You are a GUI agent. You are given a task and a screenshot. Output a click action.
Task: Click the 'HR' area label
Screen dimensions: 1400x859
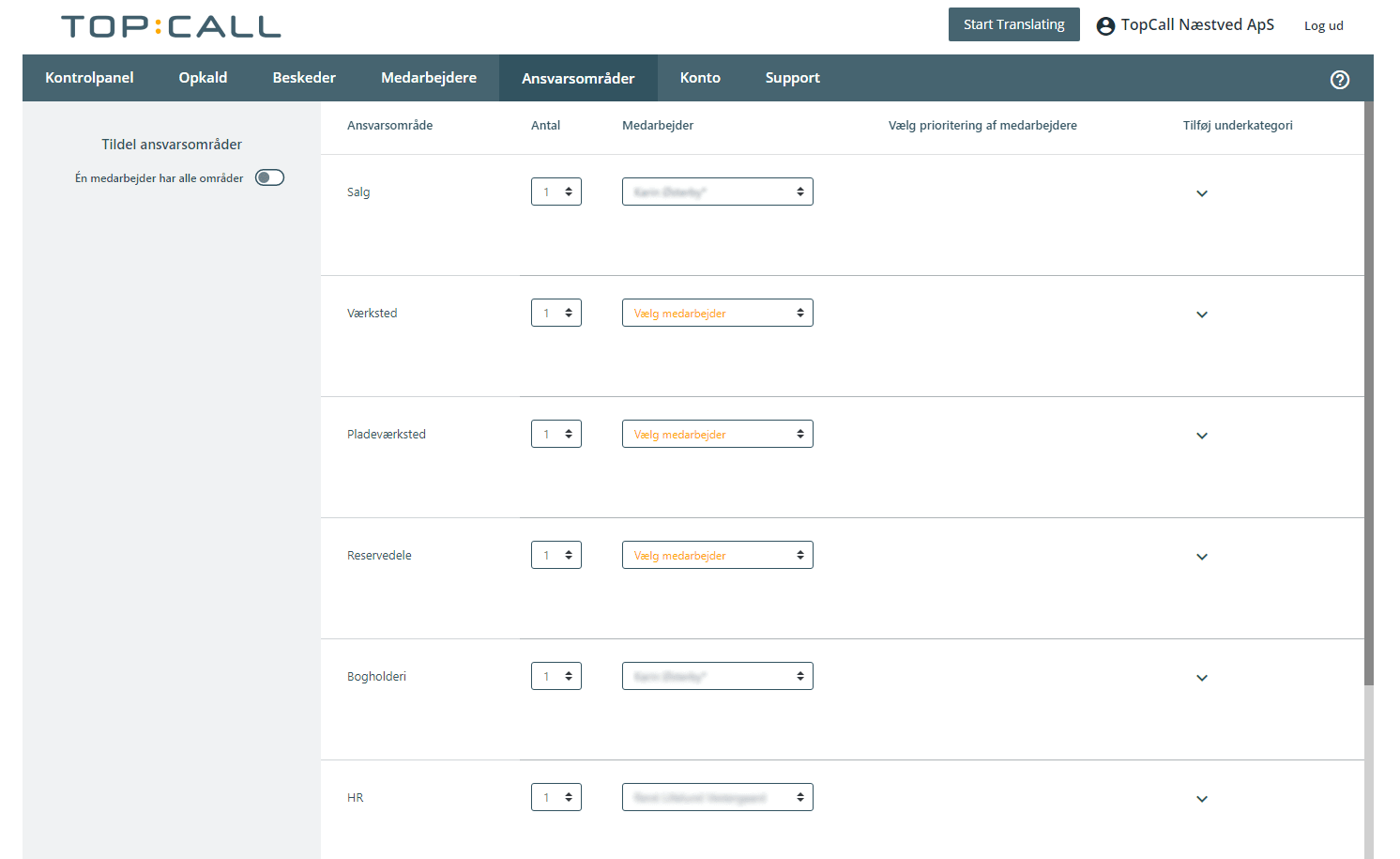[356, 797]
